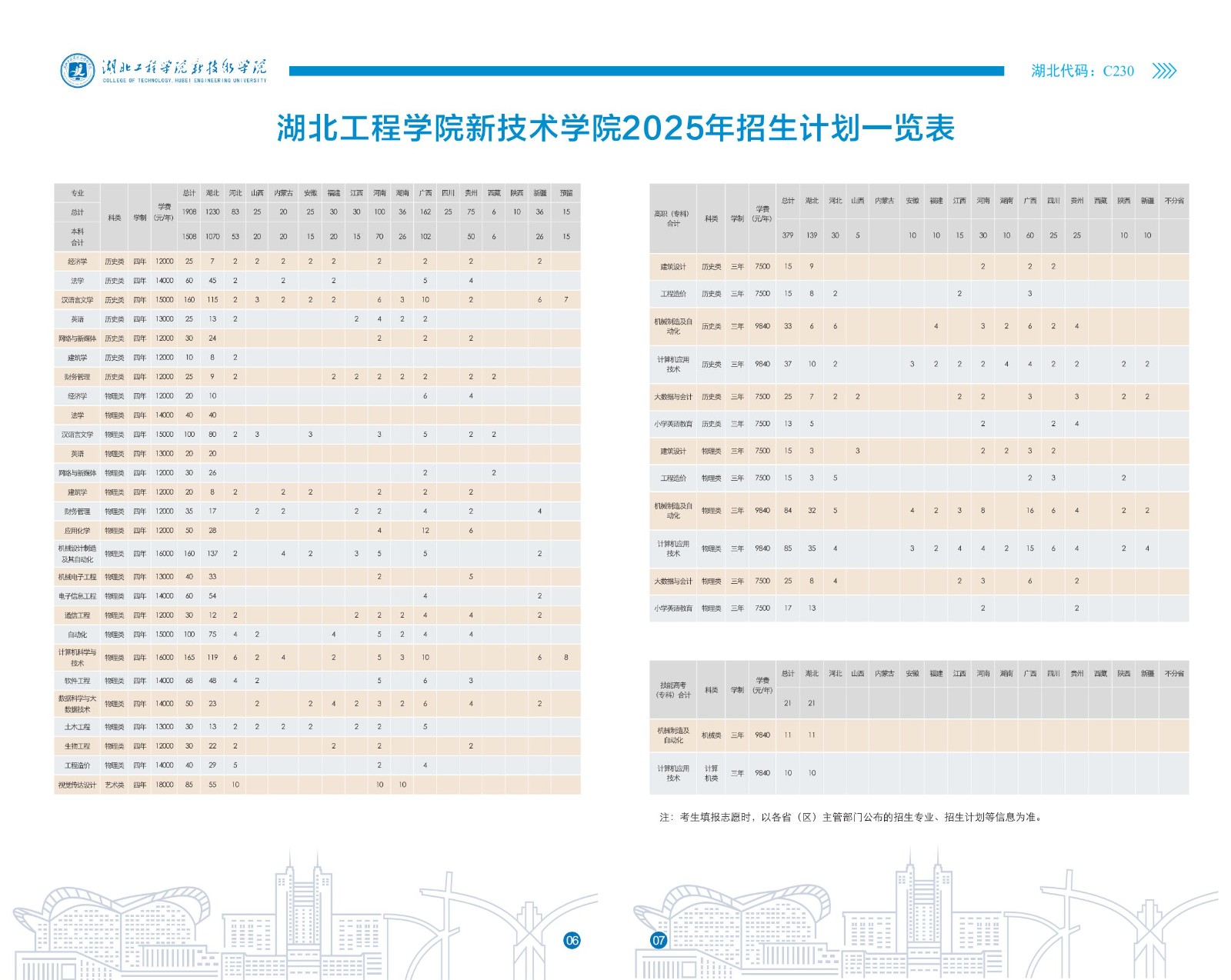The width and height of the screenshot is (1231, 980).
Task: Click the 大数据与会计 历史类 major name
Action: tap(673, 397)
